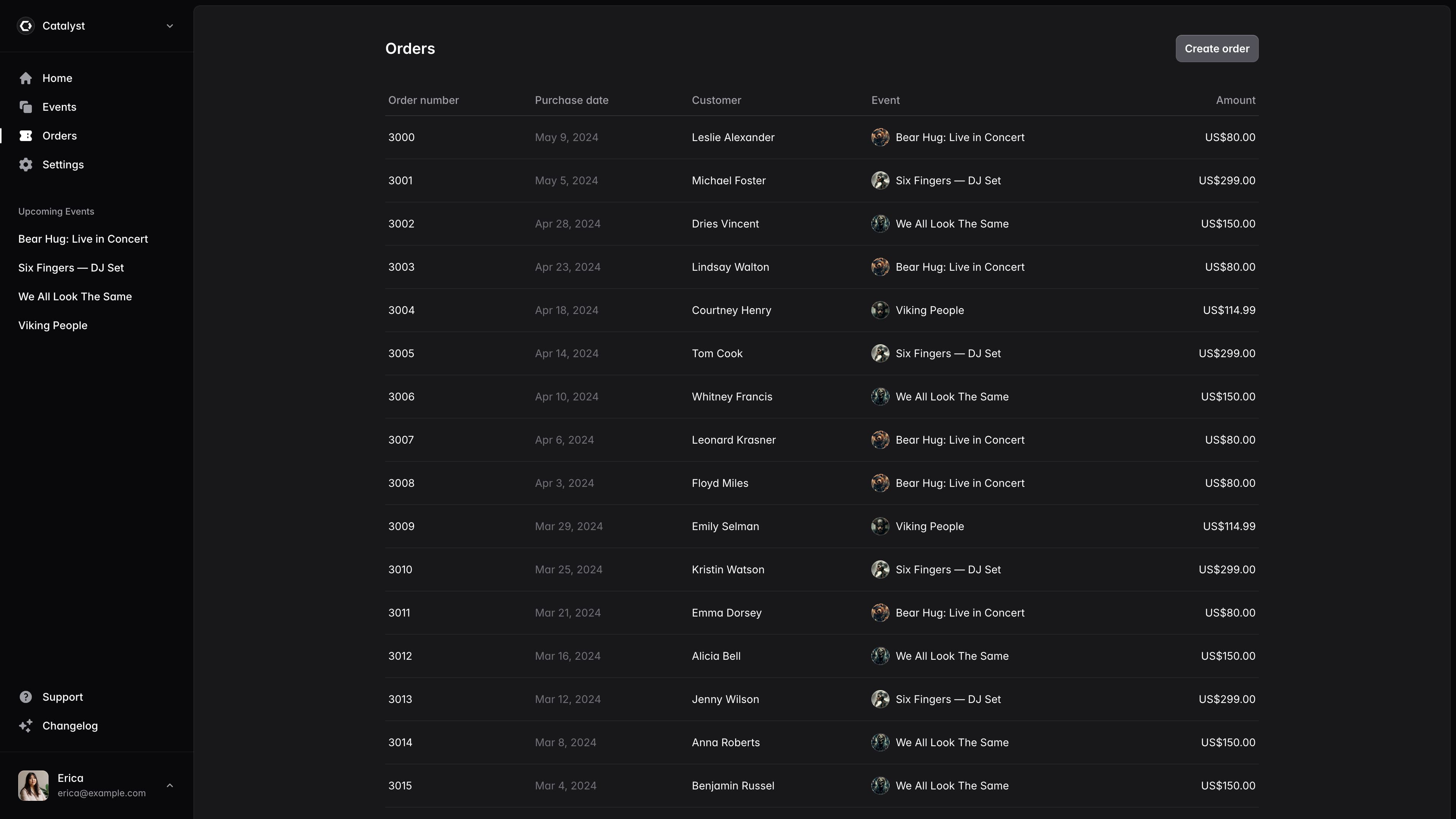Expand the Catalyst team dropdown chevron
1456x819 pixels.
pos(169,26)
